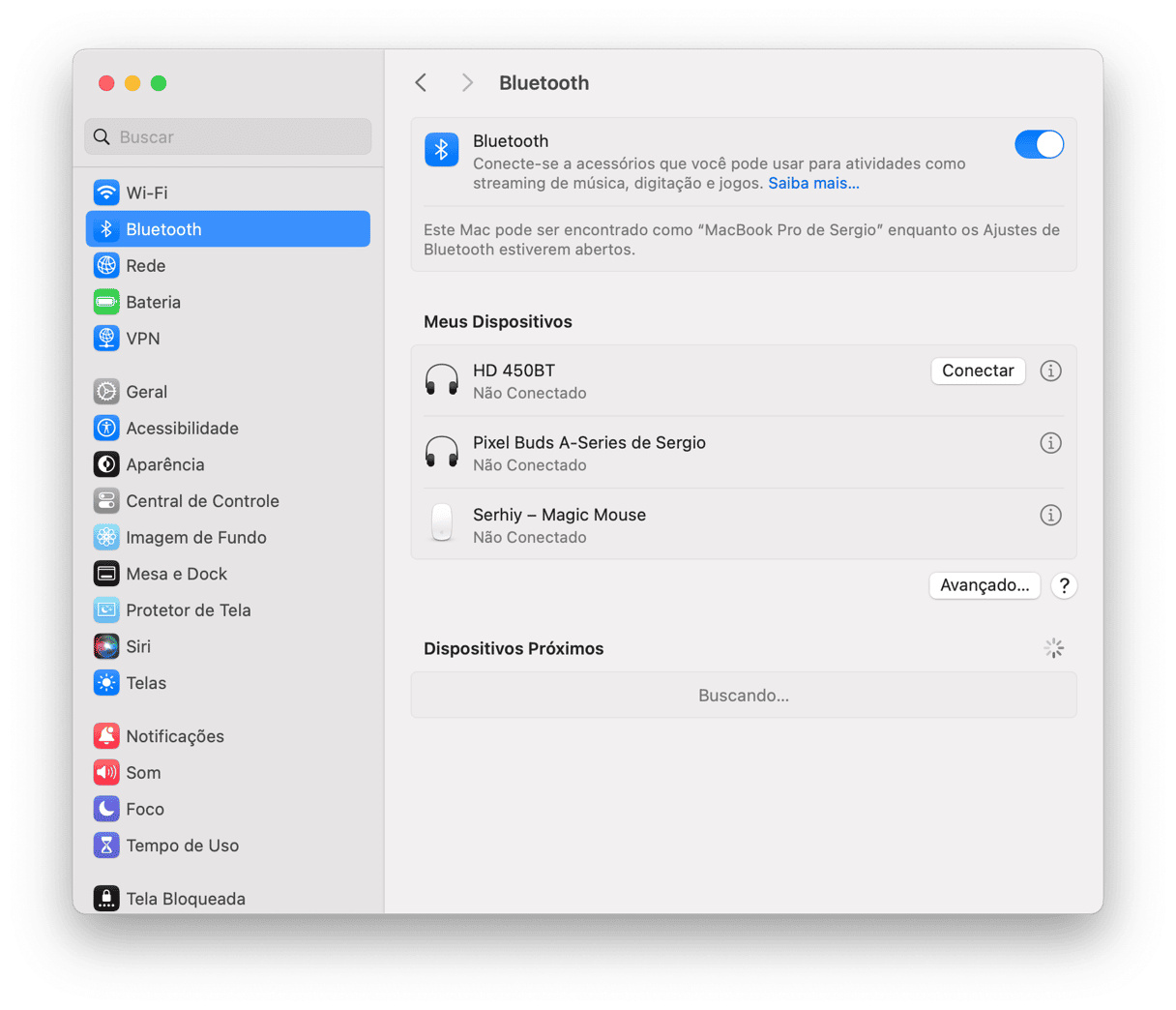Click the Bateria battery icon
Image resolution: width=1176 pixels, height=1010 pixels.
pos(106,302)
